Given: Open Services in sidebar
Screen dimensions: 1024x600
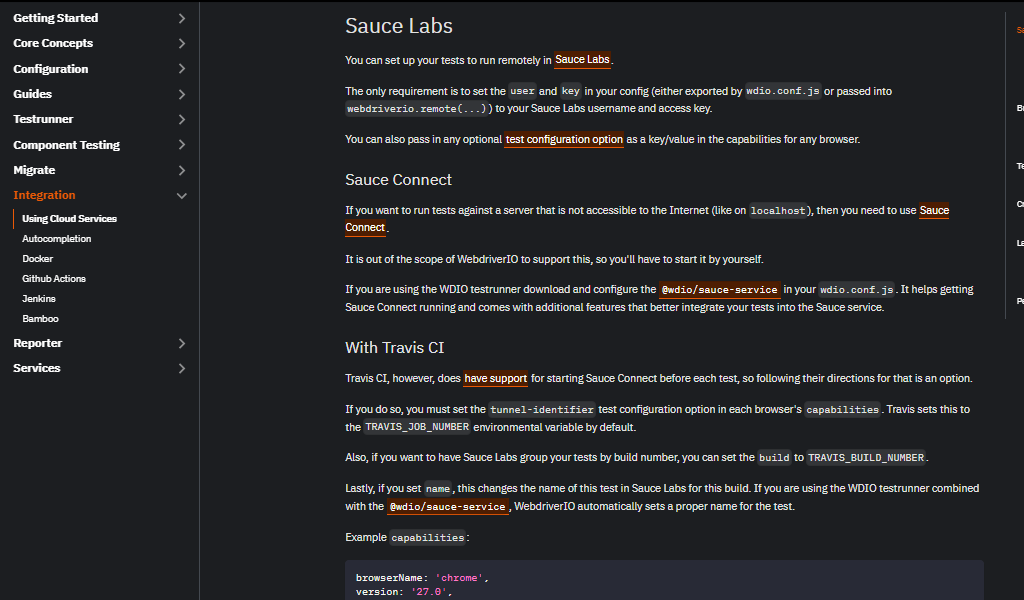Looking at the screenshot, I should click(37, 368).
